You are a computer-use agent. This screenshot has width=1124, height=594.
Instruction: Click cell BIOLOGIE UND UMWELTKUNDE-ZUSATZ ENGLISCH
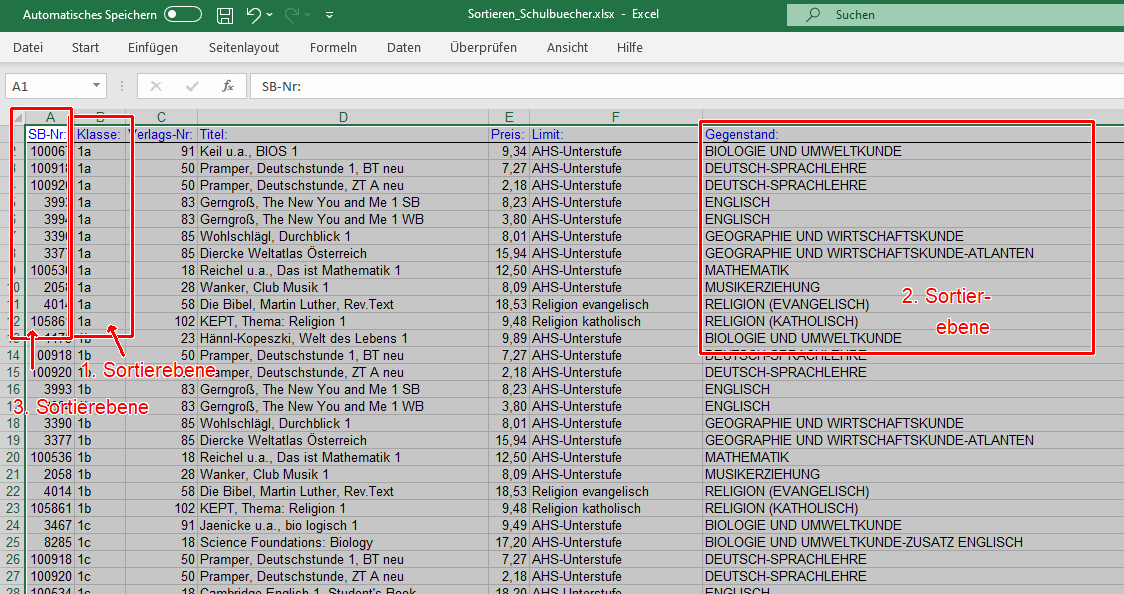[913, 542]
